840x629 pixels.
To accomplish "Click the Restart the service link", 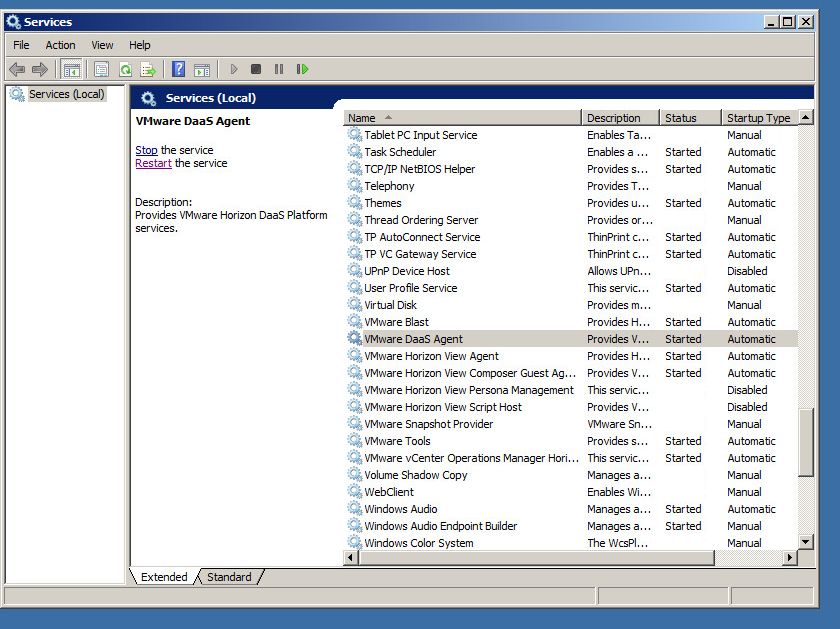I will click(153, 163).
